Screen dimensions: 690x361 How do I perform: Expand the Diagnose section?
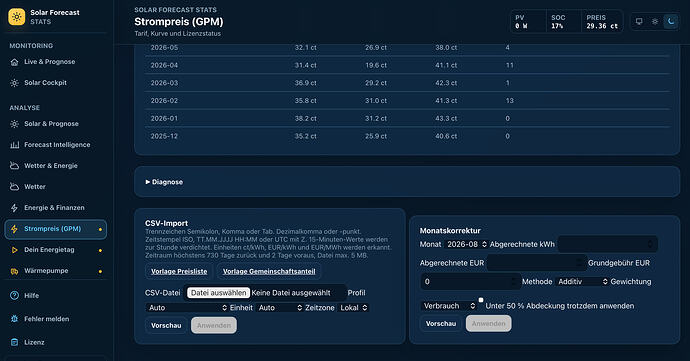164,182
